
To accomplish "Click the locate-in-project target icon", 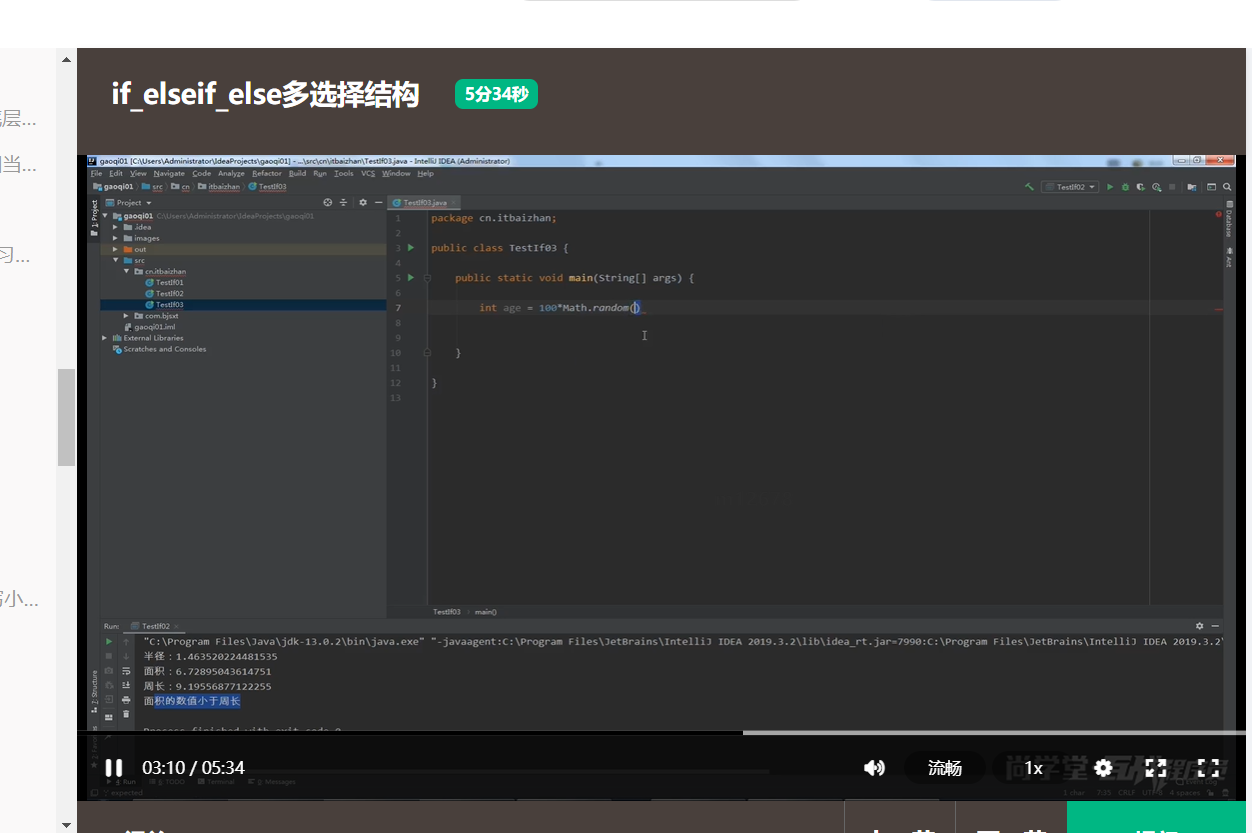I will [327, 202].
